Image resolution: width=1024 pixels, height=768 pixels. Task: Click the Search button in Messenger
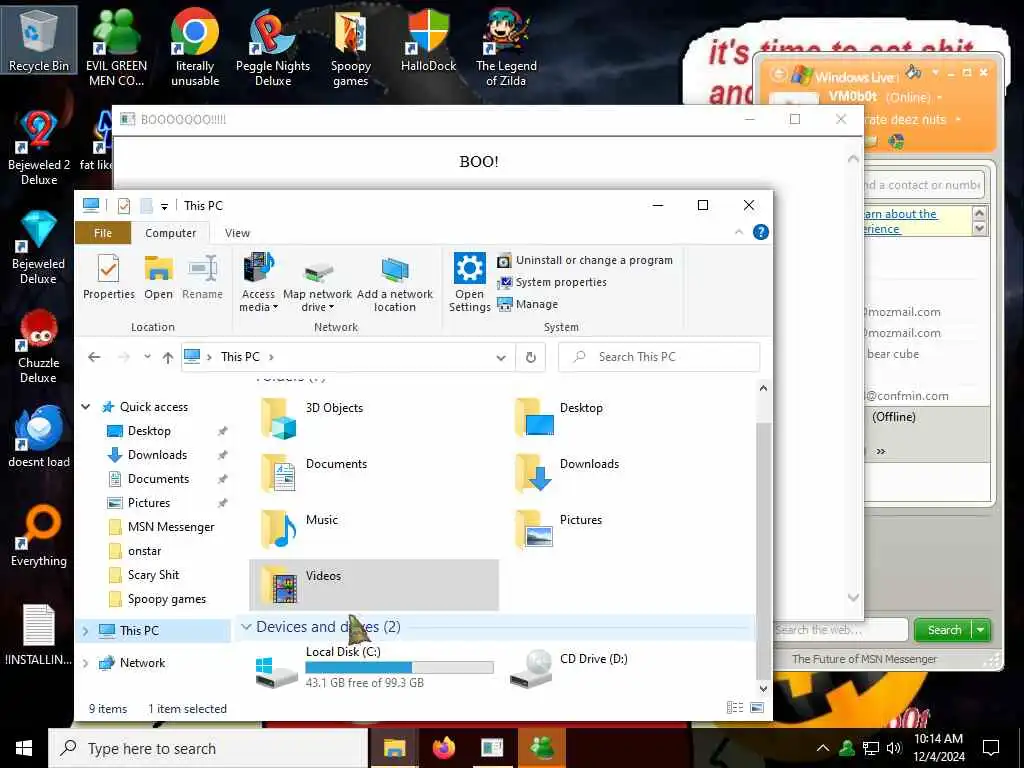click(944, 630)
